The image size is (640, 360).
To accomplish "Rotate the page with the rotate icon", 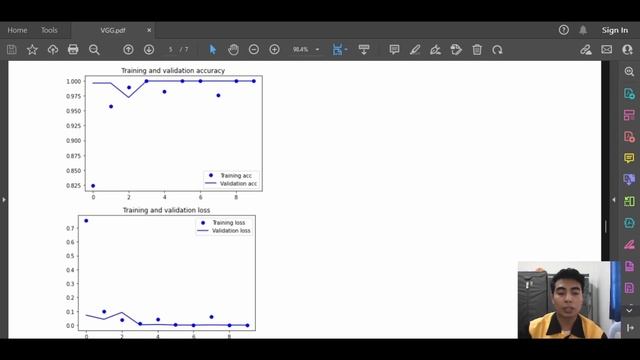I will (497, 50).
